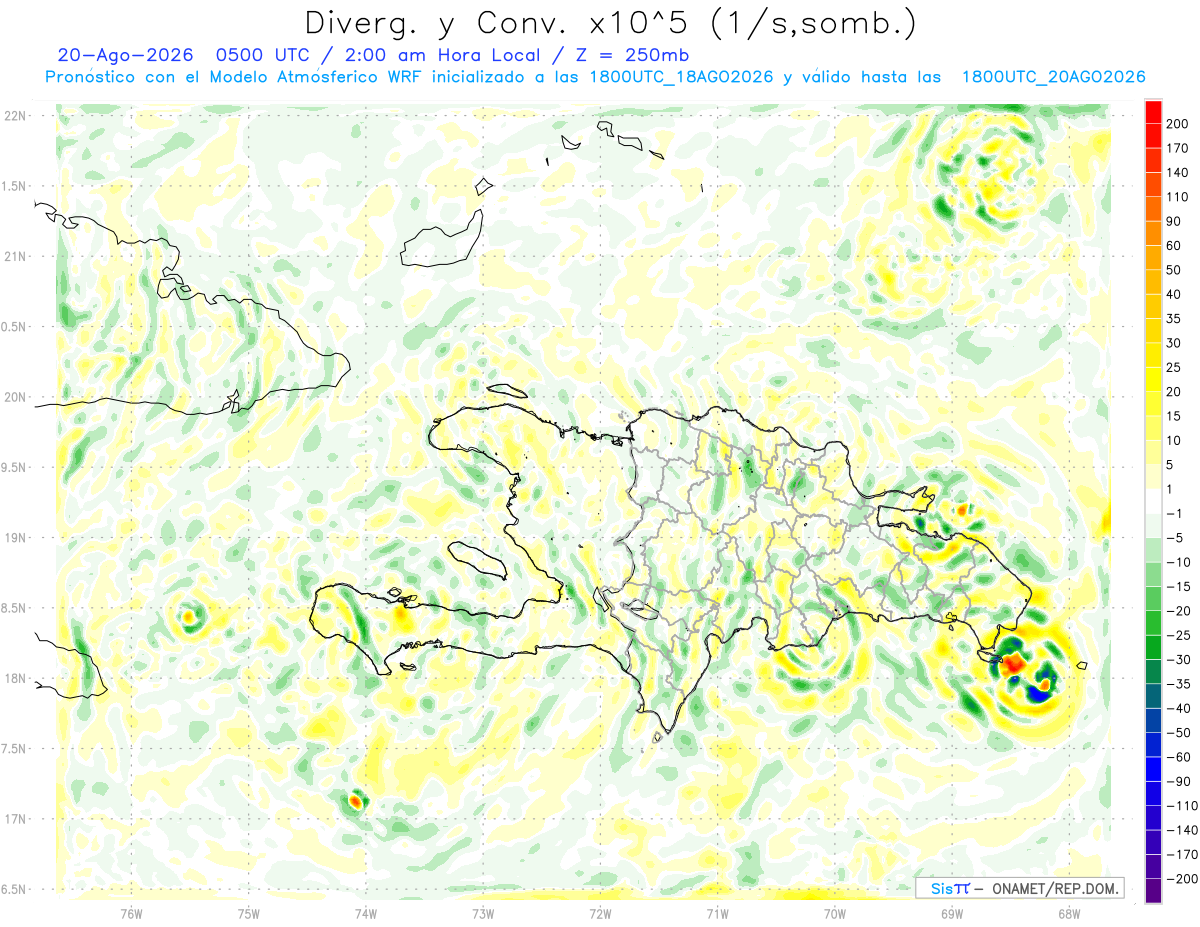Click the positive 25 value on the color scale

click(1175, 368)
